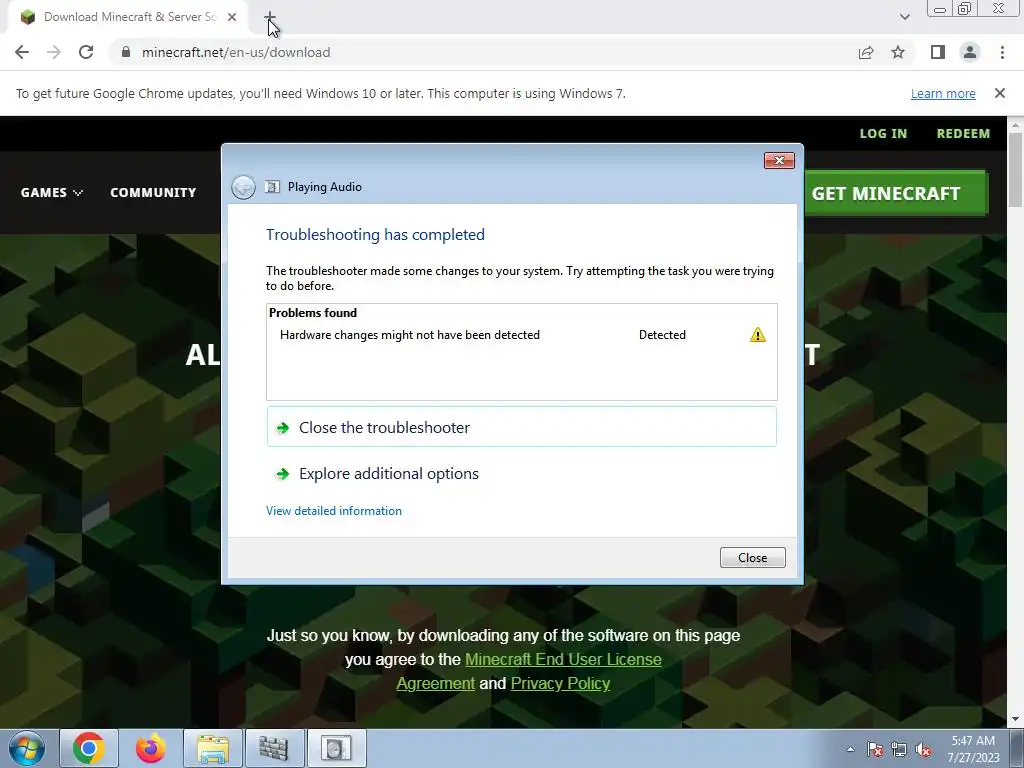The height and width of the screenshot is (768, 1024).
Task: Expand the tab search chevron
Action: pos(904,17)
